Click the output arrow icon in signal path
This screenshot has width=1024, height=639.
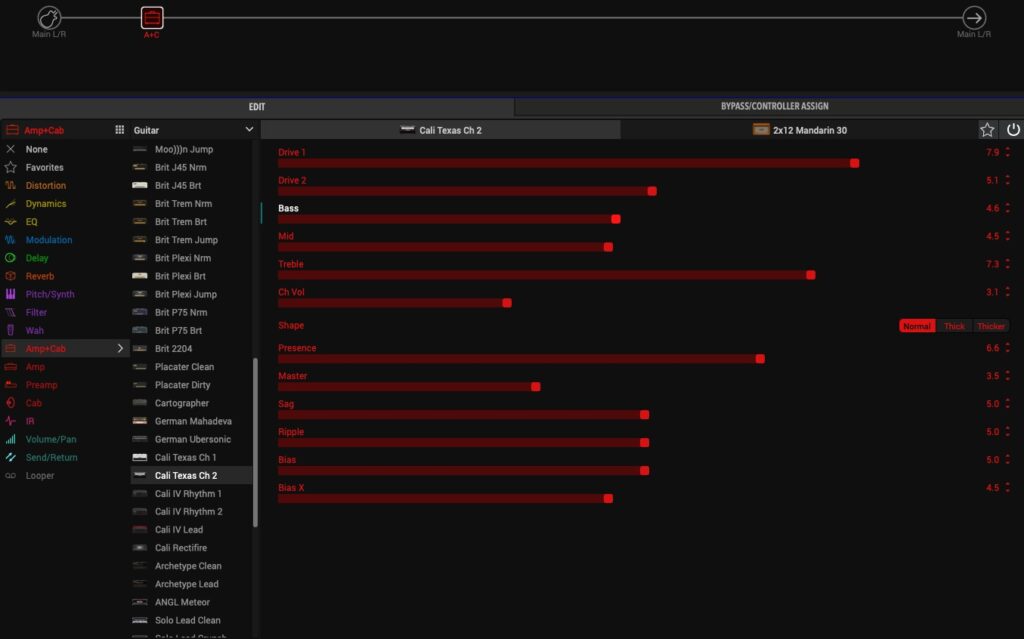click(973, 18)
